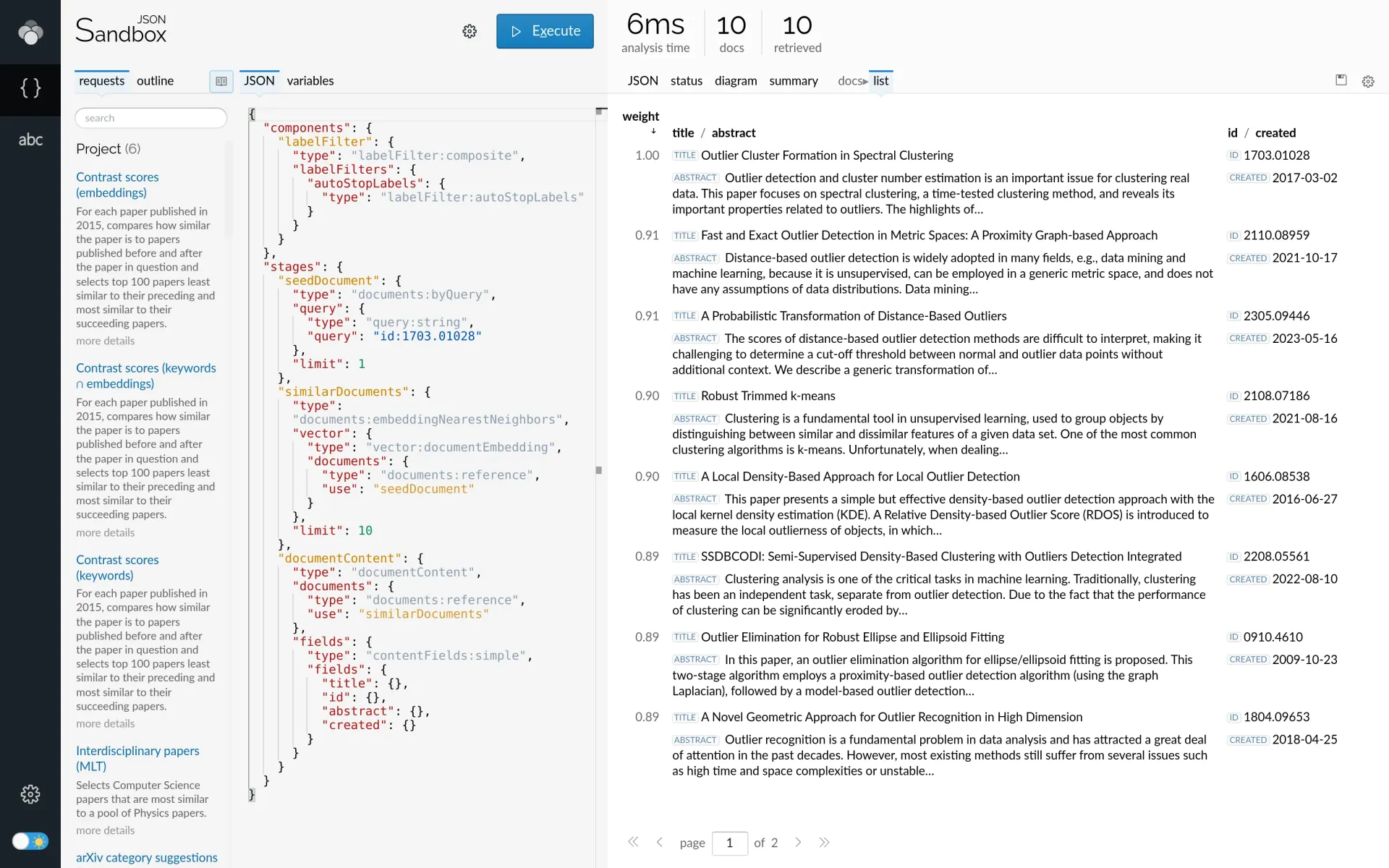
Task: Open the abc text sidebar view
Action: pyautogui.click(x=30, y=140)
